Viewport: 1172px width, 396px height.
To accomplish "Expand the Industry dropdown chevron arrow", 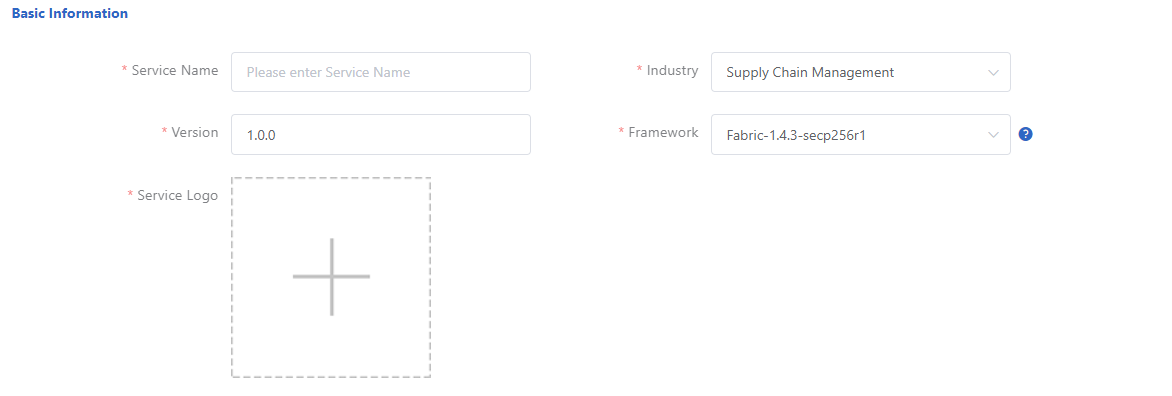I will (993, 72).
